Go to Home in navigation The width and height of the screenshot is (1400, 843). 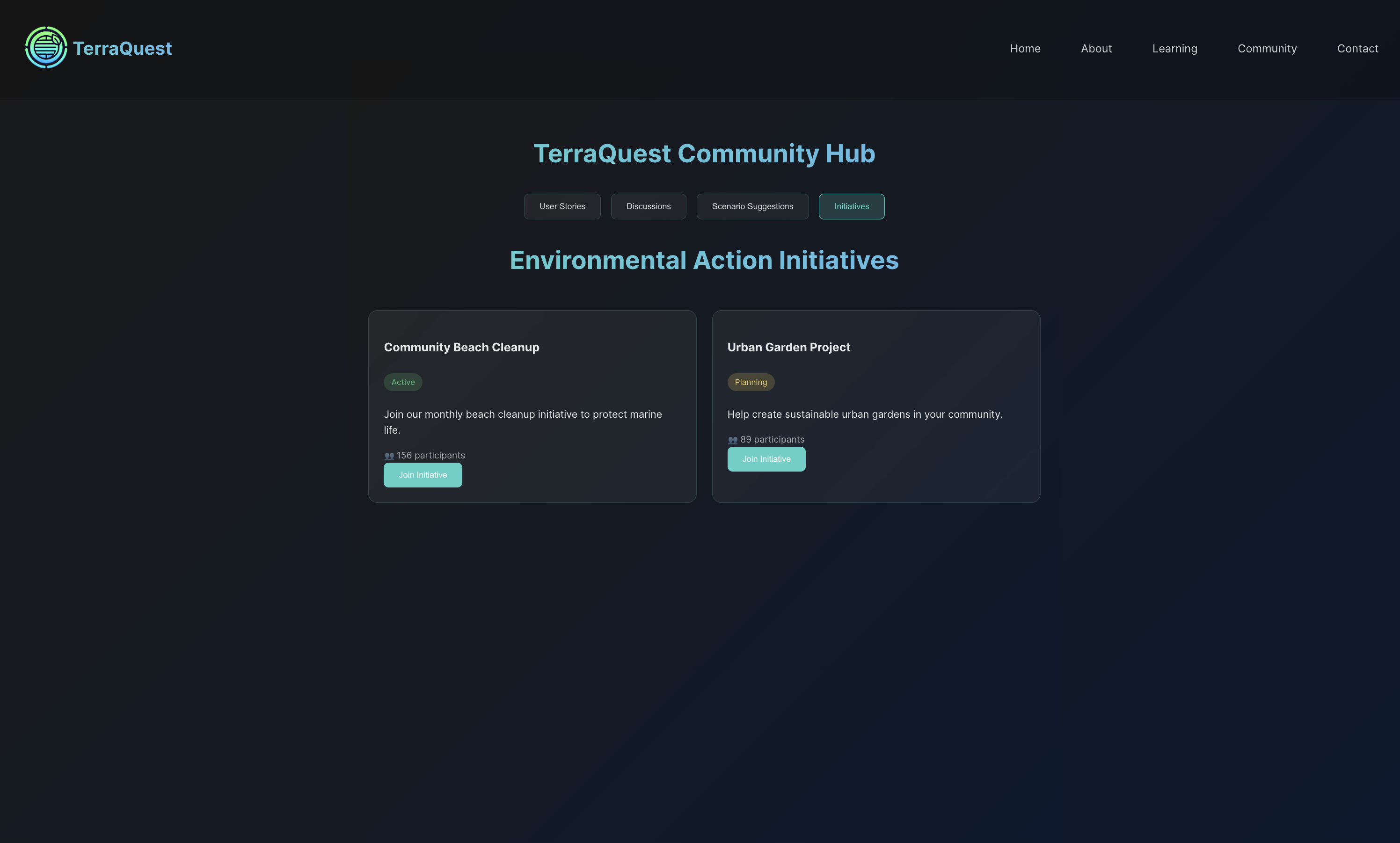(1024, 49)
